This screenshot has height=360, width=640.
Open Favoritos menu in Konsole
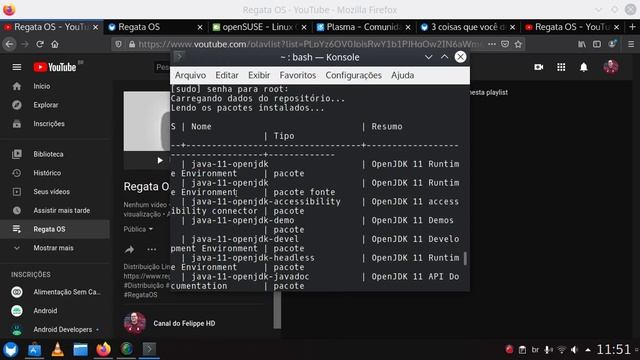[x=298, y=75]
